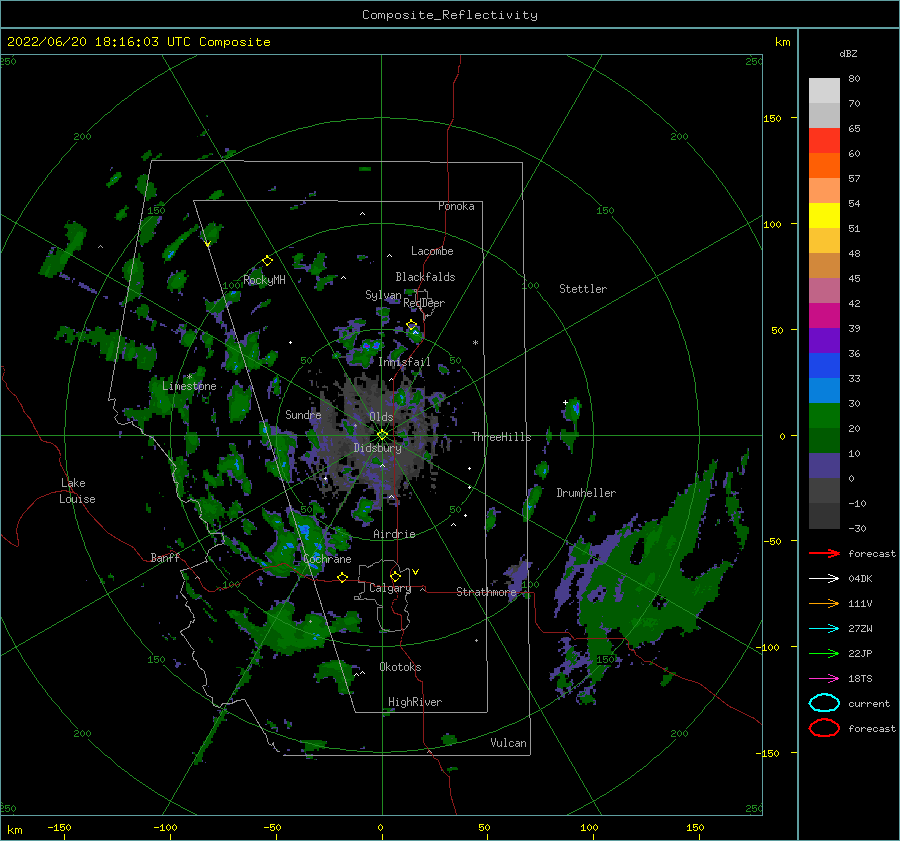Click the Composite_Reflectivity title
The image size is (900, 841).
[449, 15]
